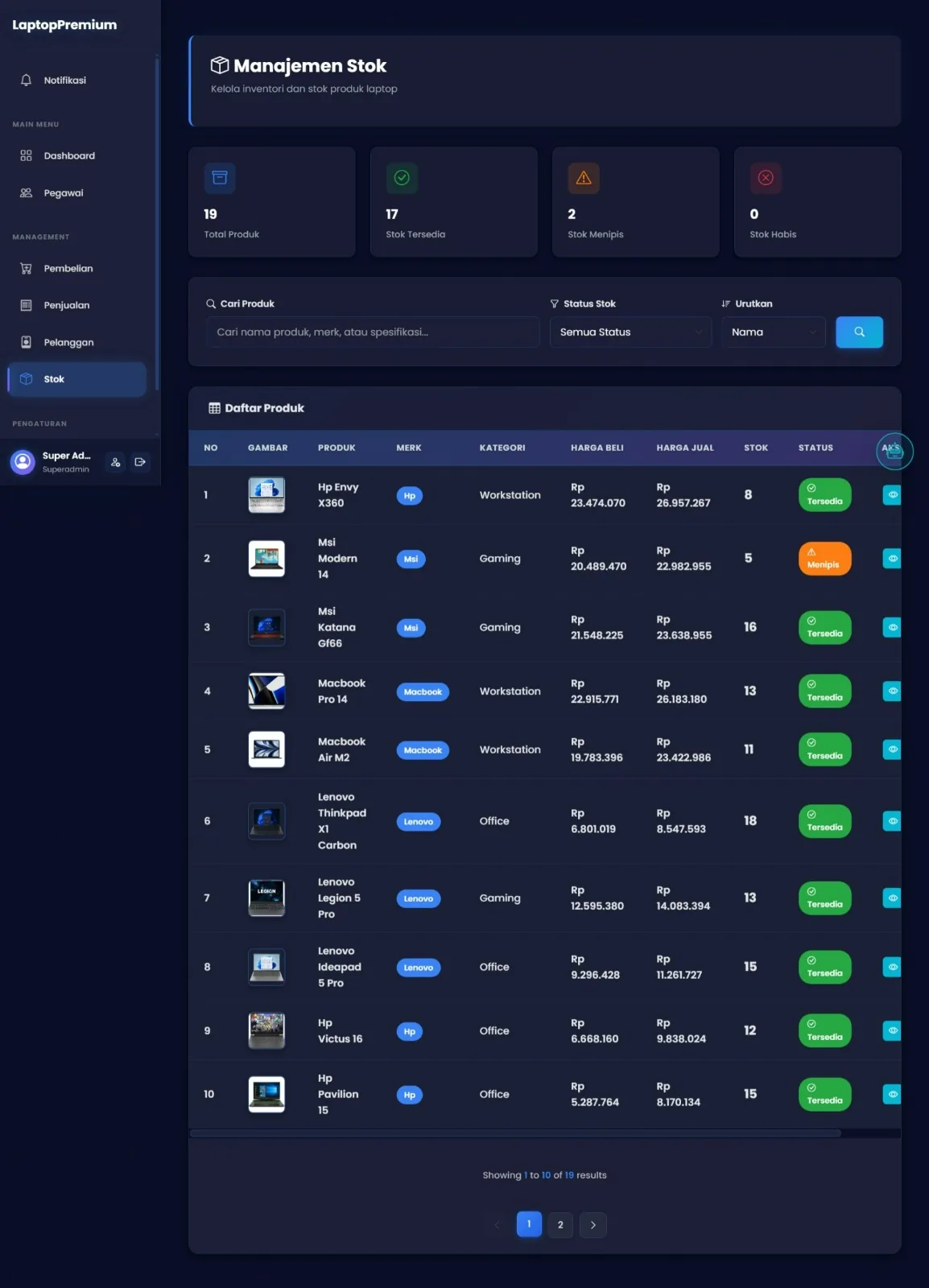Click Tersedia status for Hp Envy X360
929x1288 pixels.
coord(824,495)
